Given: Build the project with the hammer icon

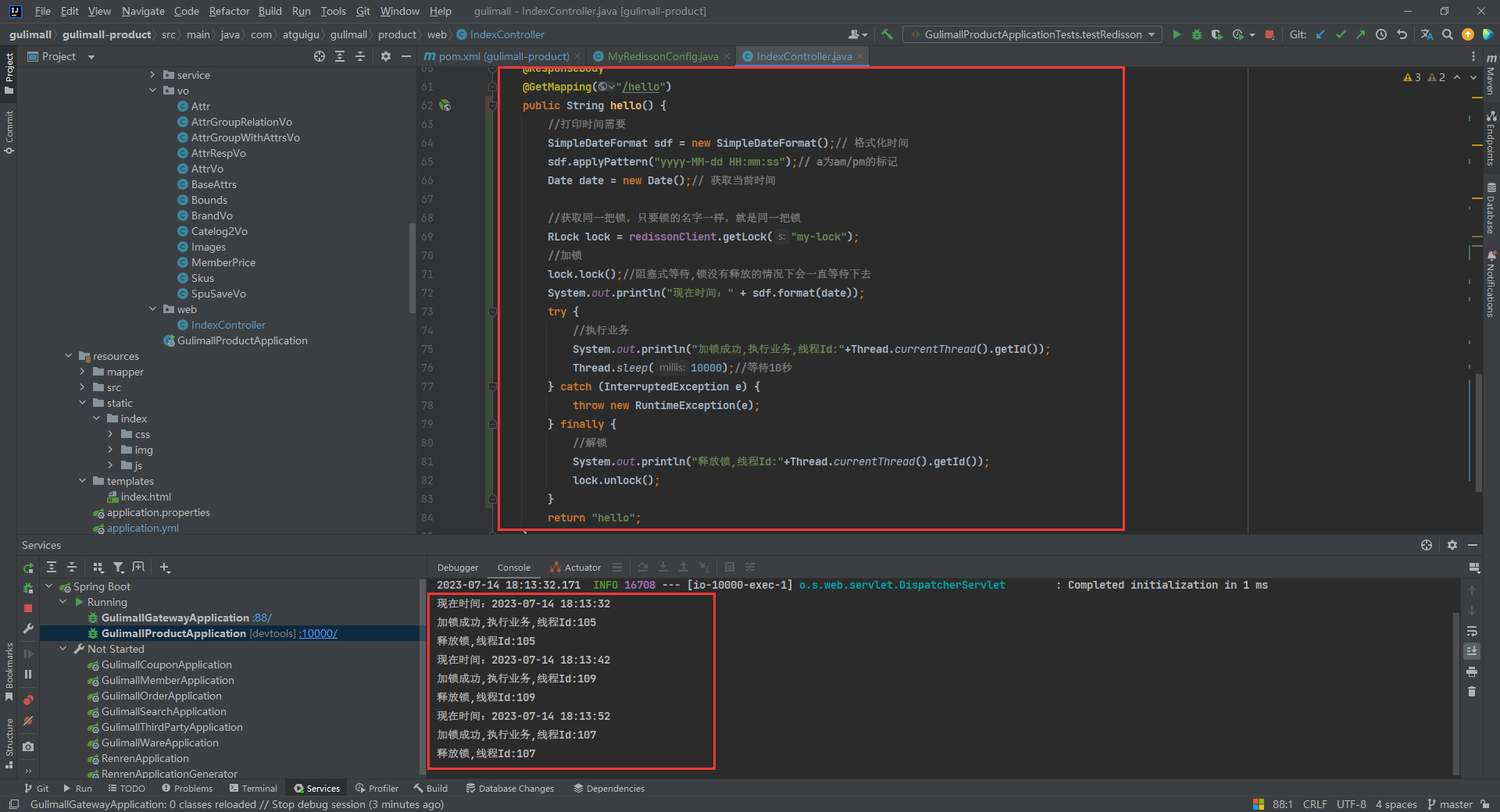Looking at the screenshot, I should pyautogui.click(x=887, y=34).
